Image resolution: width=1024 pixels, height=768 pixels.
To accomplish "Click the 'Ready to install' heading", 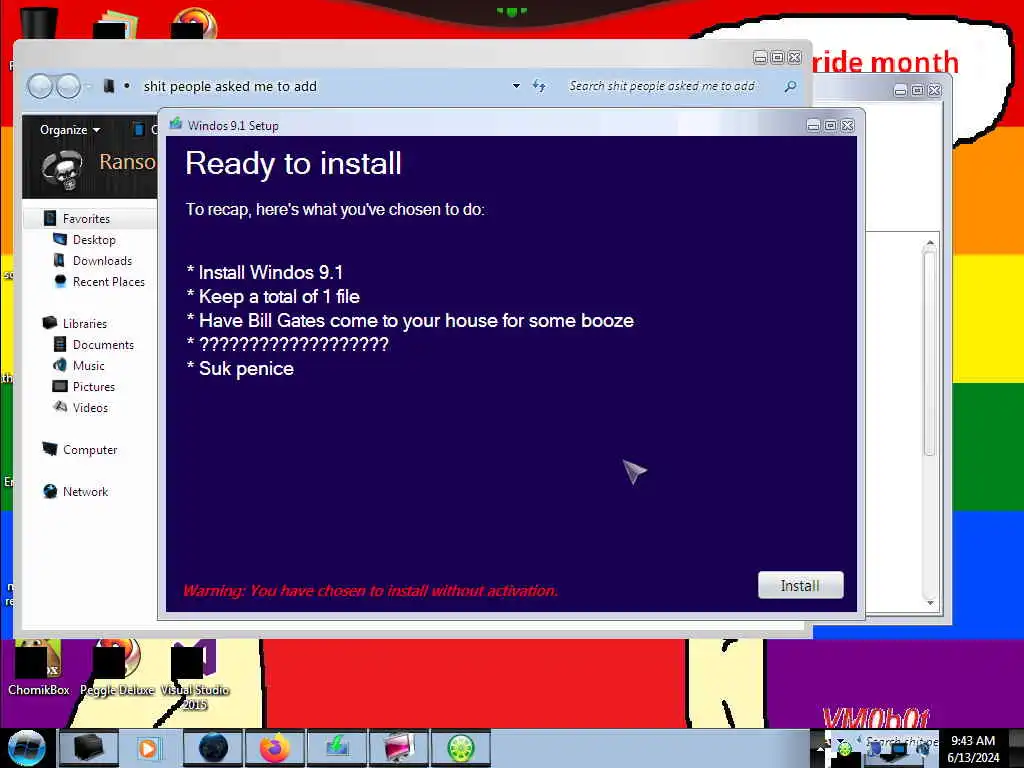I will pos(293,163).
